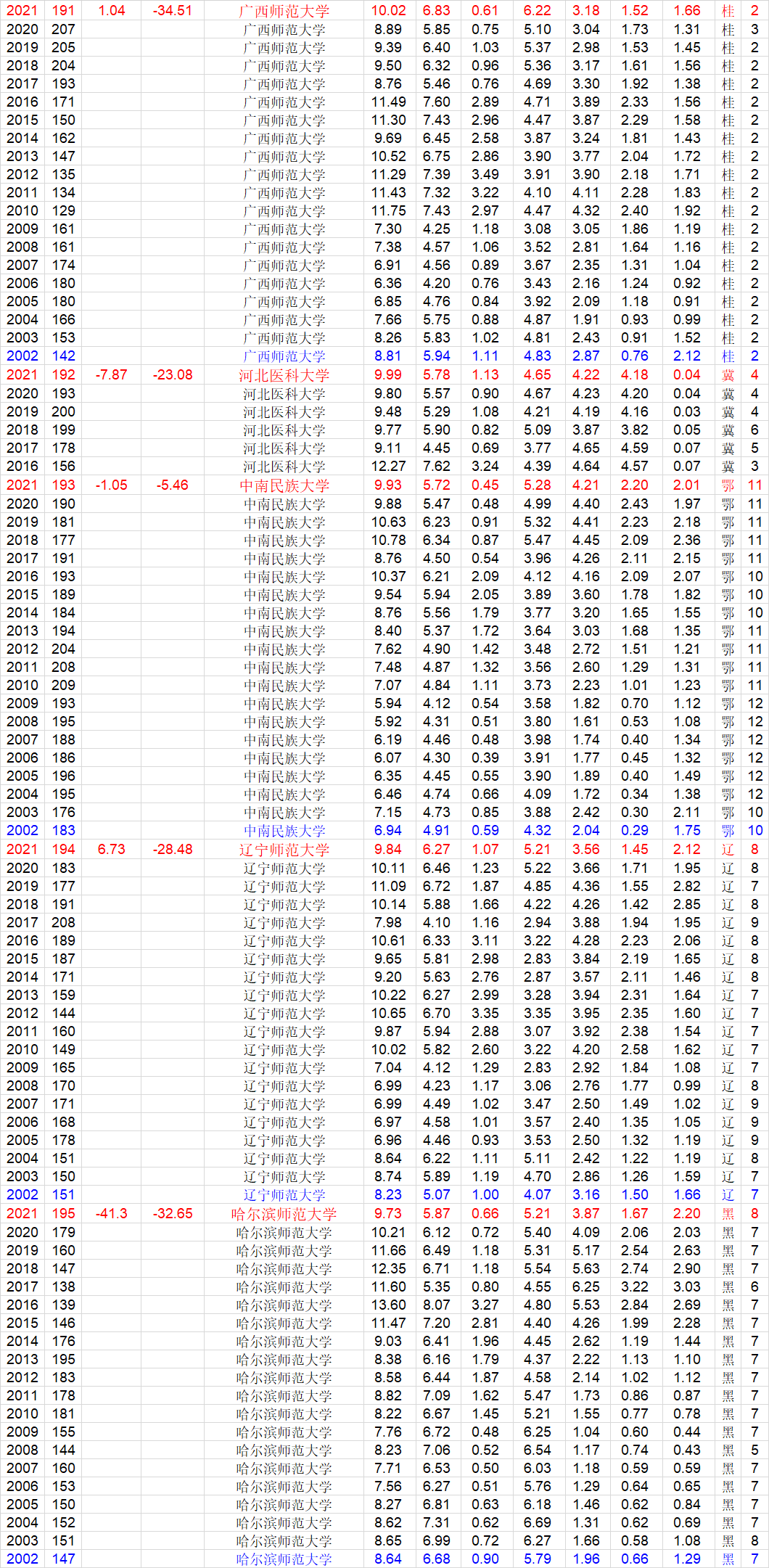Click rank 129 in 广西师范大学 2010 row
The image size is (769, 1568).
coord(64,211)
